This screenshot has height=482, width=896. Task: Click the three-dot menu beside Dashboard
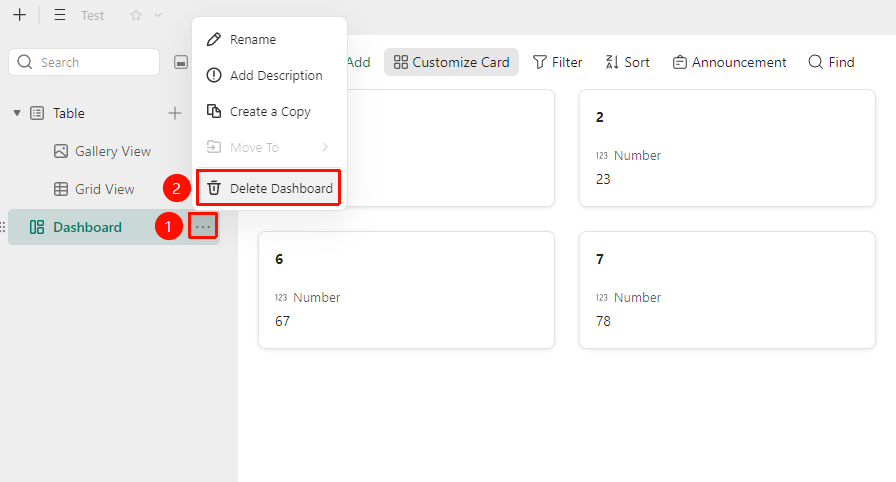(203, 227)
